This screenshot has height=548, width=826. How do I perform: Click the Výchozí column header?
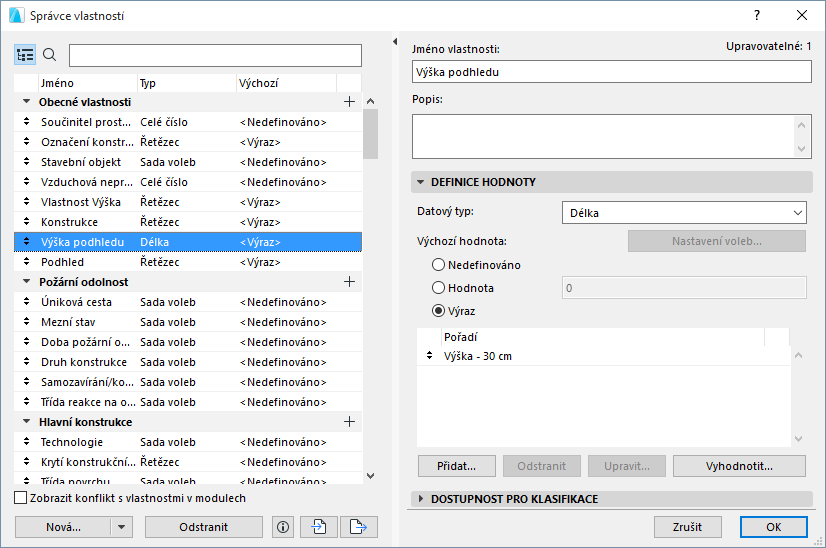287,83
